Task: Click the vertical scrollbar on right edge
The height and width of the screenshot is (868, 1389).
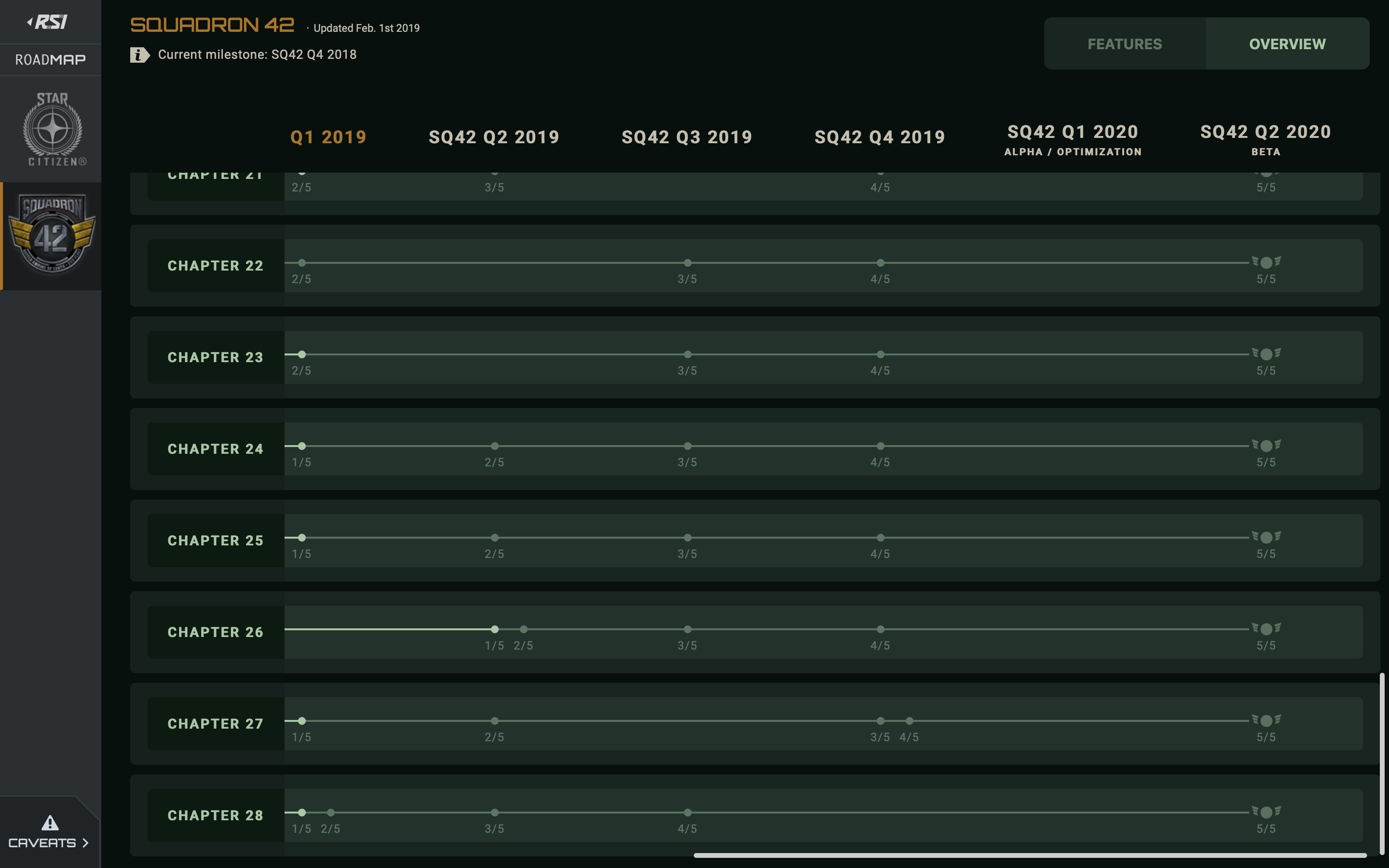Action: [x=1382, y=763]
